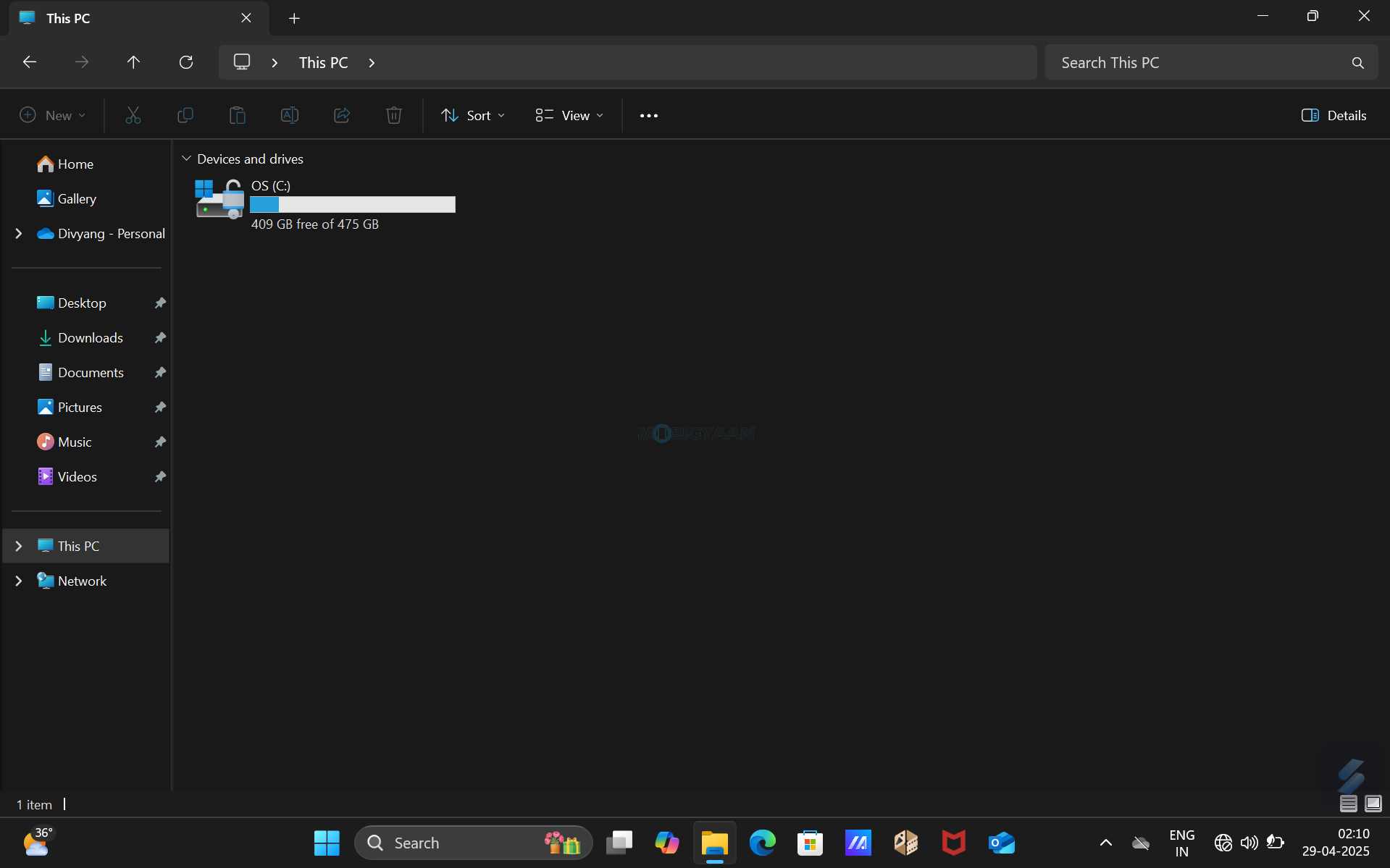
Task: Click the Search This PC field
Action: pyautogui.click(x=1211, y=63)
